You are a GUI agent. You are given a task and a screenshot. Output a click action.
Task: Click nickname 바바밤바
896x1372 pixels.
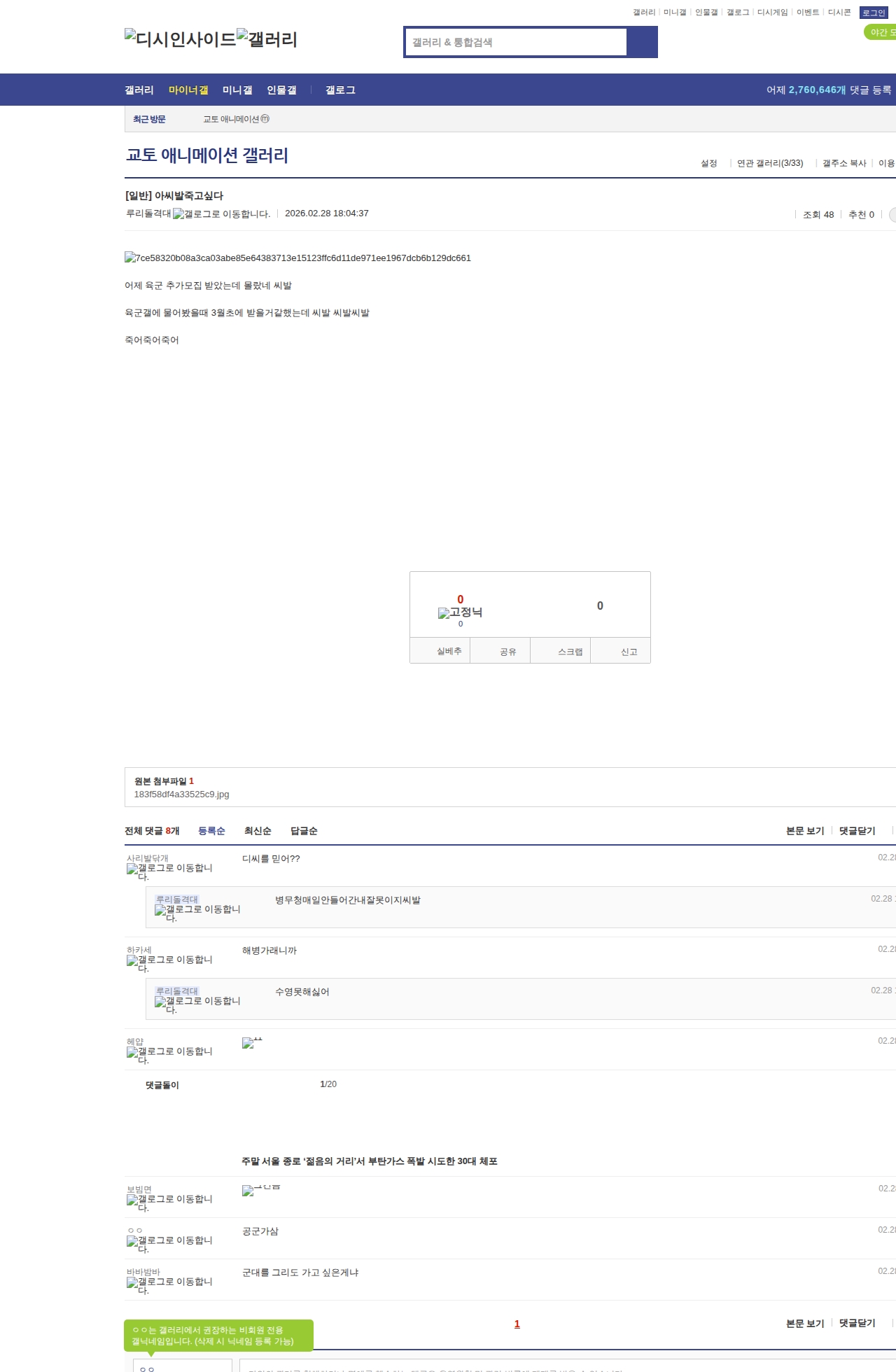pyautogui.click(x=143, y=1272)
